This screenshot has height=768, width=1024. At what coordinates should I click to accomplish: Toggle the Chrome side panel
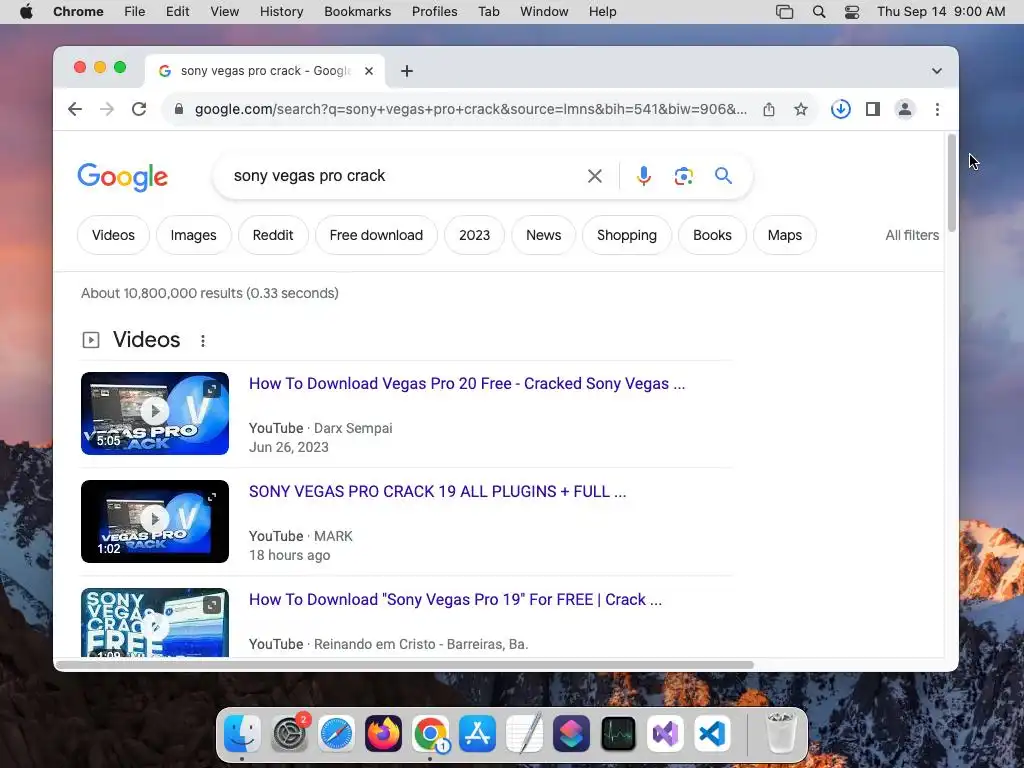[872, 109]
